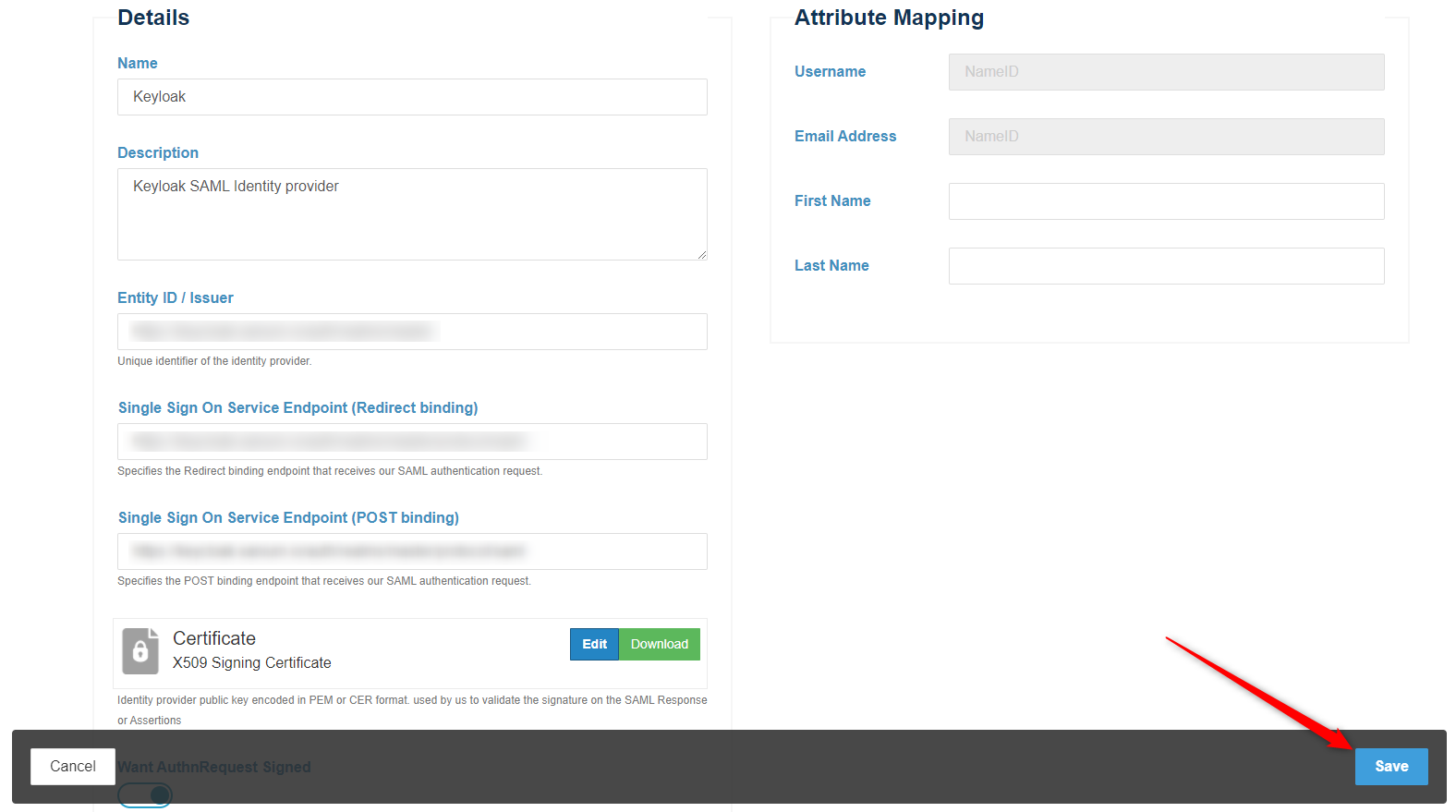Focus the Last Name mapping input
Viewport: 1456px width, 812px height.
click(1166, 266)
